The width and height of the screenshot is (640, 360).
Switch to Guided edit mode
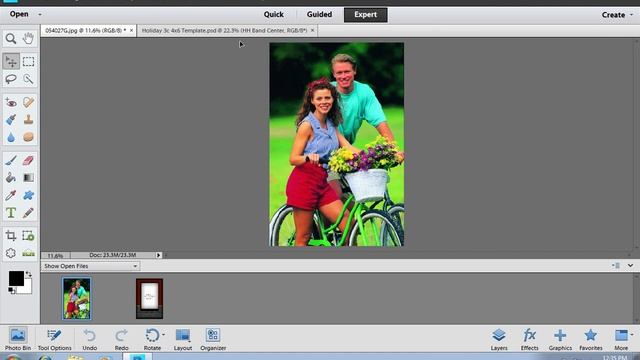tap(319, 15)
